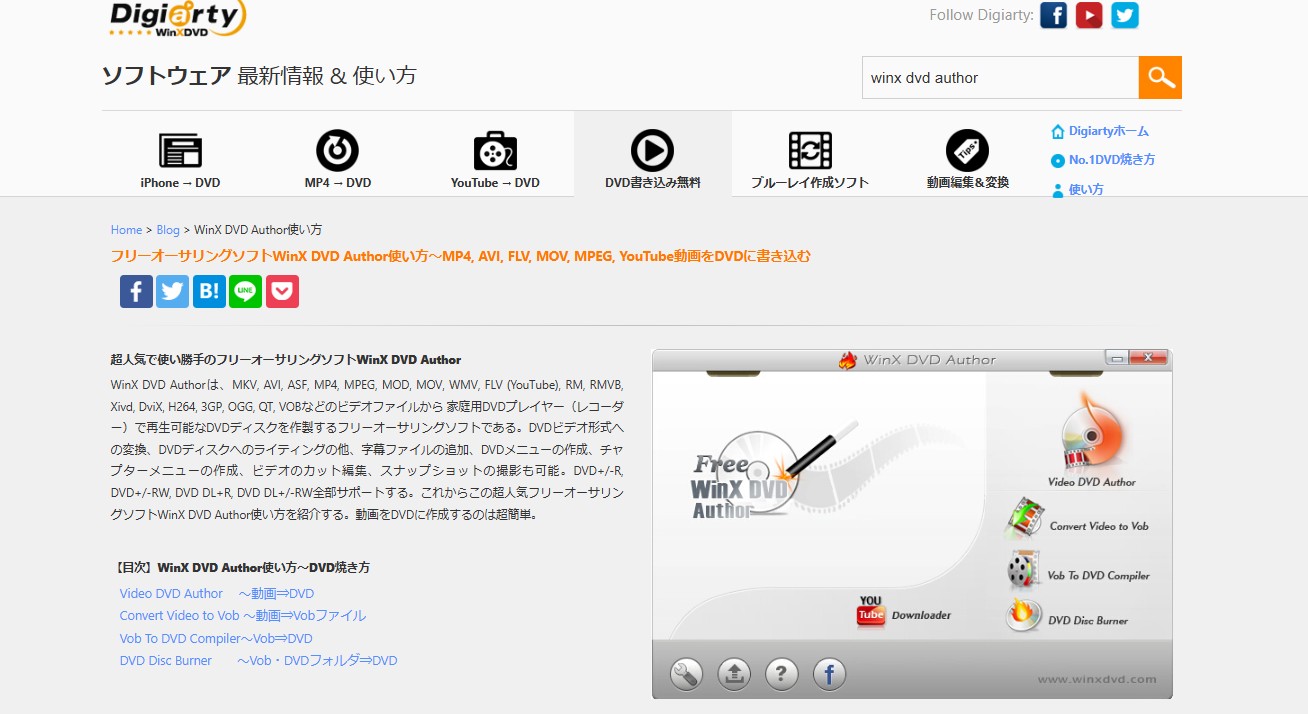Click the orange search magnifier button

(1160, 77)
